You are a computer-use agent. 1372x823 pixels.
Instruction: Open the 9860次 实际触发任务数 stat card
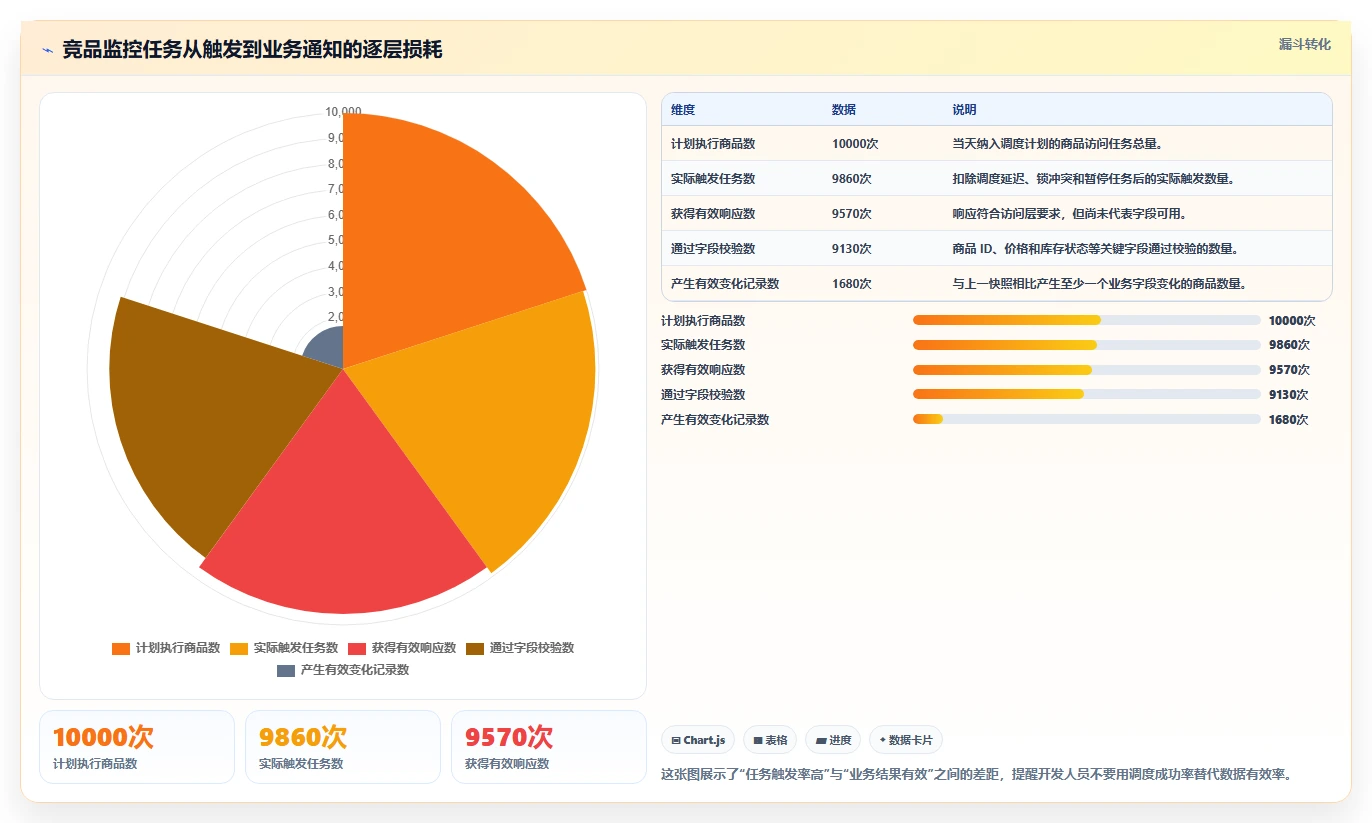pos(343,747)
